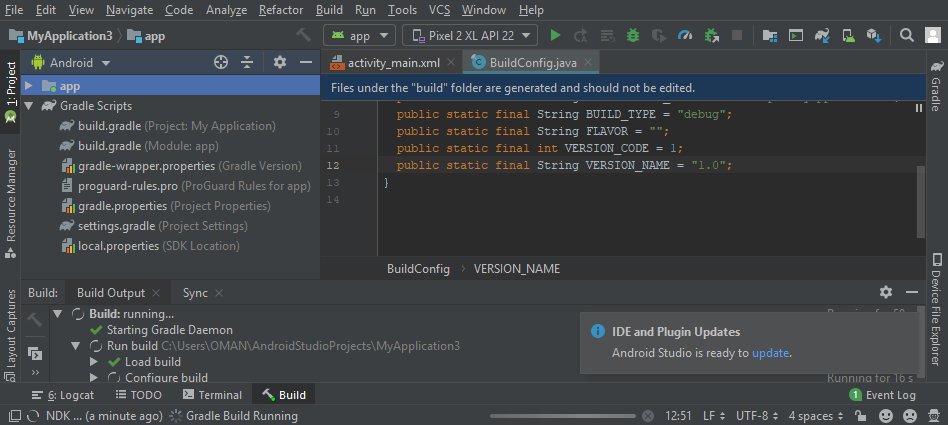Screen dimensions: 948x425
Task: Click the Search Everywhere magnifier icon
Action: (906, 36)
